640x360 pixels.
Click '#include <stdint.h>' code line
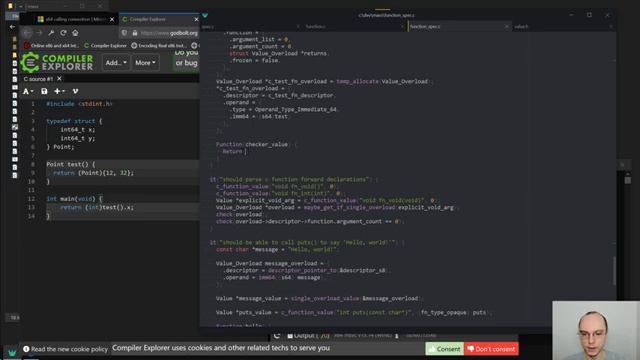79,104
